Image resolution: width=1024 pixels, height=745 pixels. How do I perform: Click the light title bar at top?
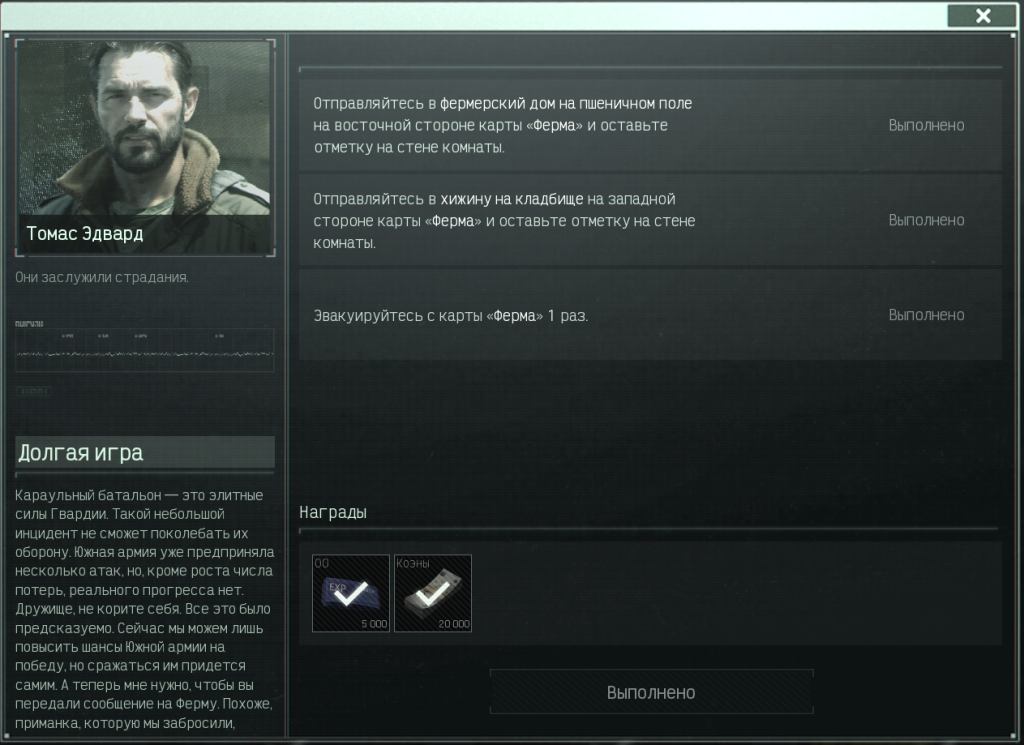tap(473, 16)
